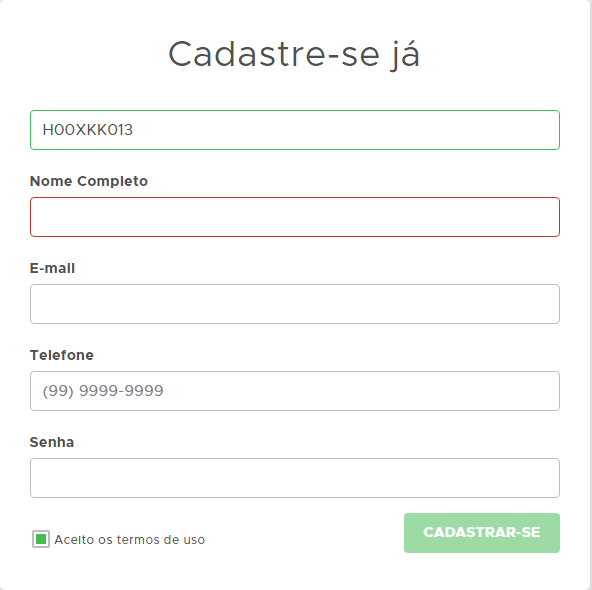Select the Telefone label text

62,355
